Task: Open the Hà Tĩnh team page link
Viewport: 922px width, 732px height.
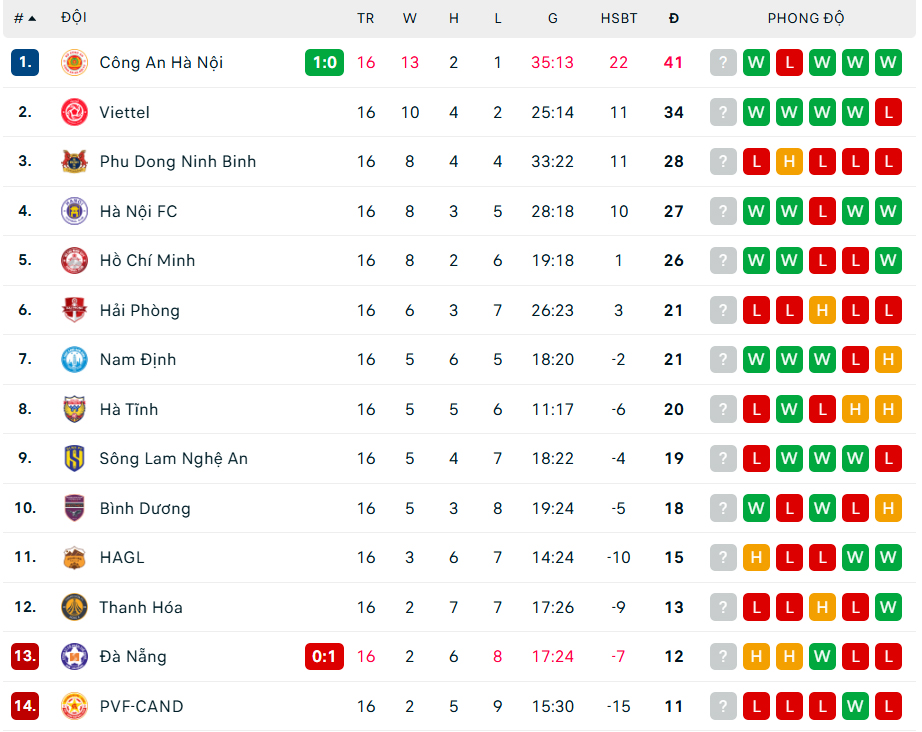Action: [x=131, y=409]
